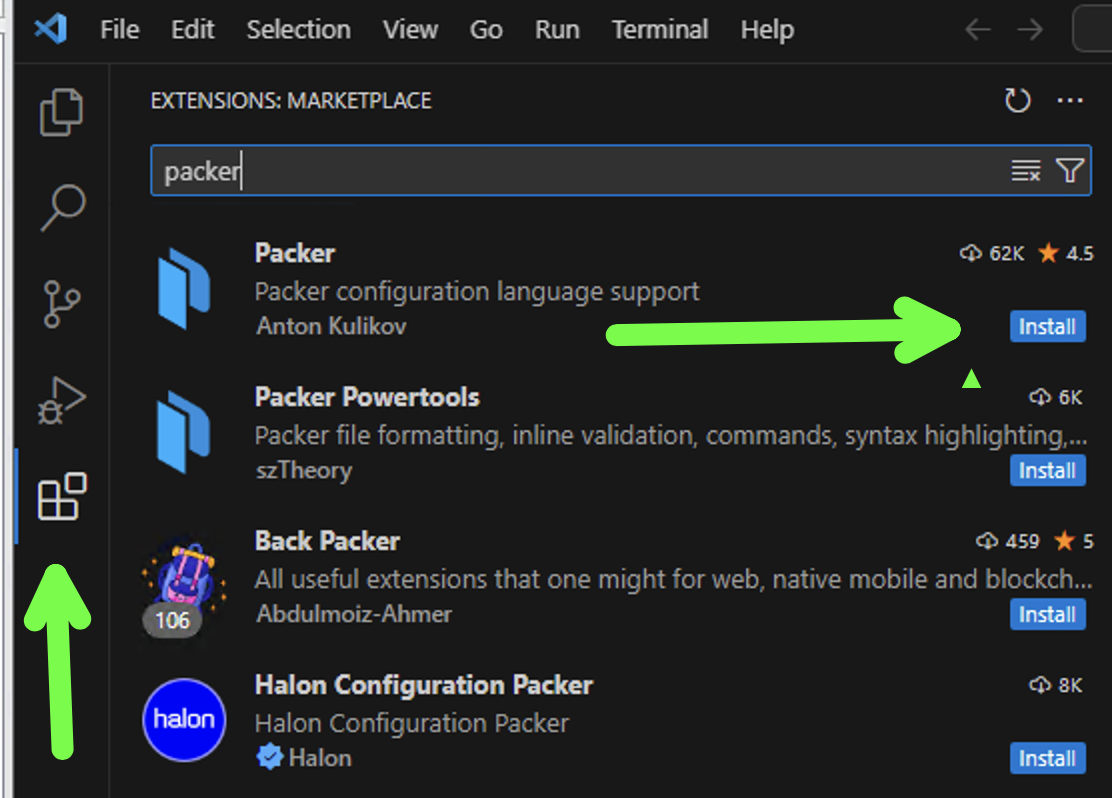Image resolution: width=1112 pixels, height=798 pixels.
Task: Open the Go menu
Action: pyautogui.click(x=486, y=30)
